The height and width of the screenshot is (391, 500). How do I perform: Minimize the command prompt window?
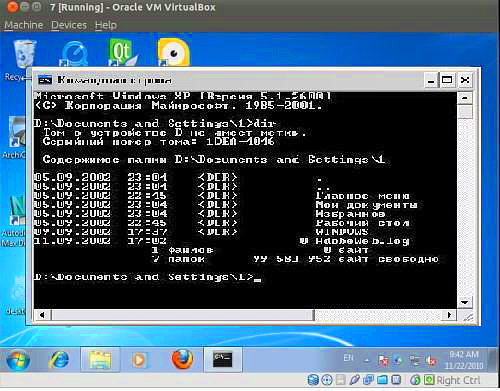tap(431, 81)
